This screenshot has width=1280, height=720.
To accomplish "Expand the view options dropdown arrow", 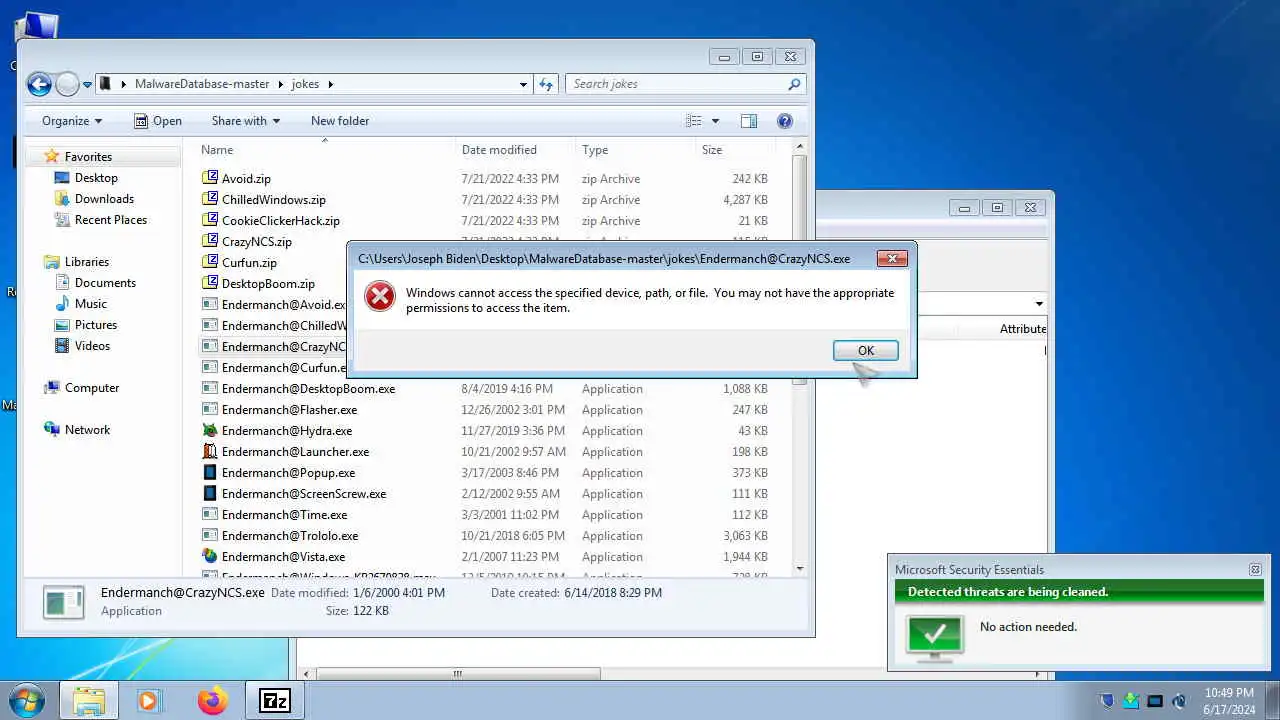I will tap(715, 121).
